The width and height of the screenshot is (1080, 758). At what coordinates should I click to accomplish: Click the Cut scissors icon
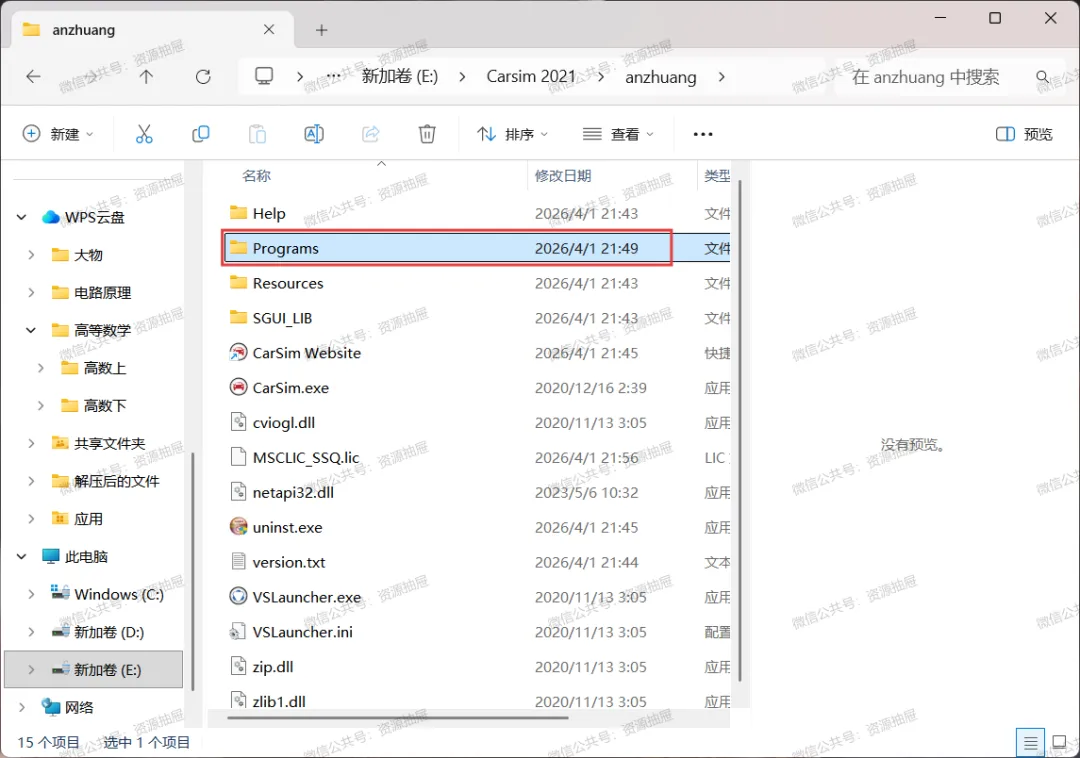coord(144,134)
